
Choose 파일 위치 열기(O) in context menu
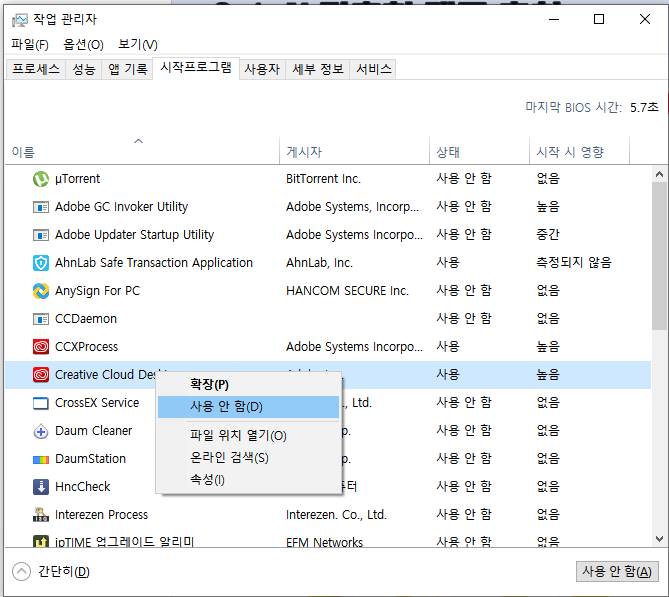pyautogui.click(x=248, y=436)
